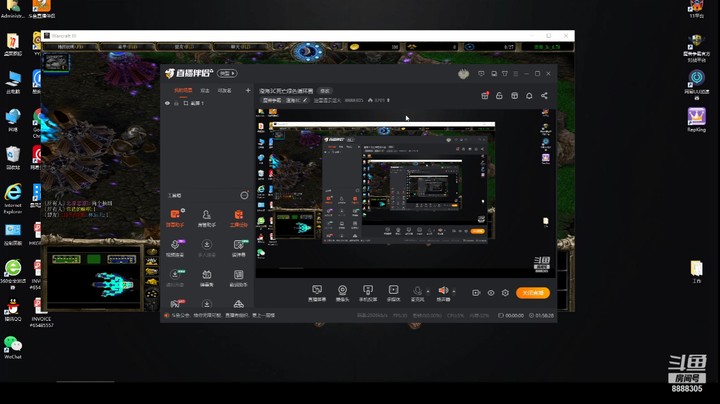Add a new scene with the plus button
The image size is (720, 404).
pos(248,90)
